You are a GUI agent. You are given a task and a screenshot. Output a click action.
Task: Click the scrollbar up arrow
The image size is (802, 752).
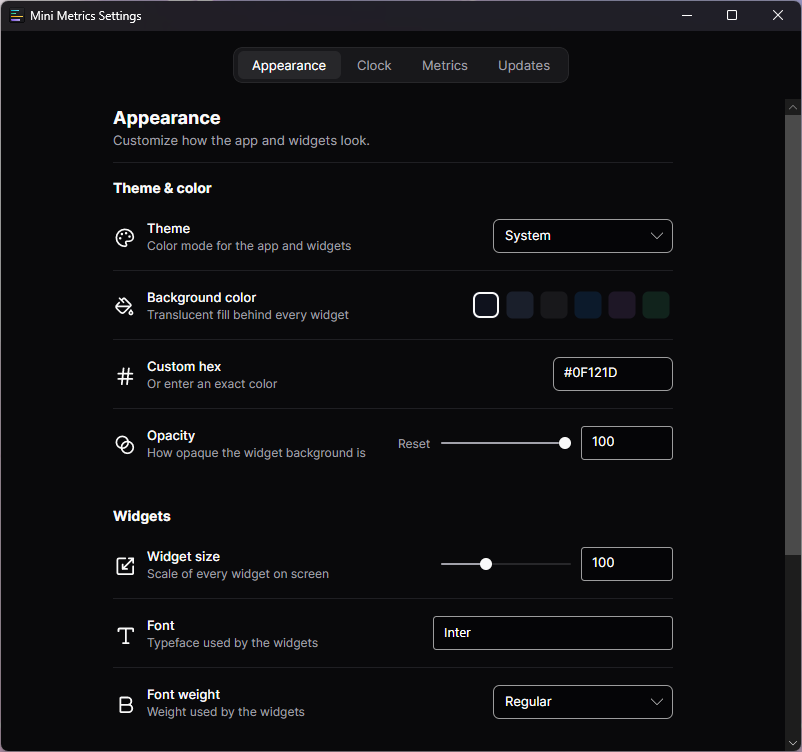[x=793, y=107]
